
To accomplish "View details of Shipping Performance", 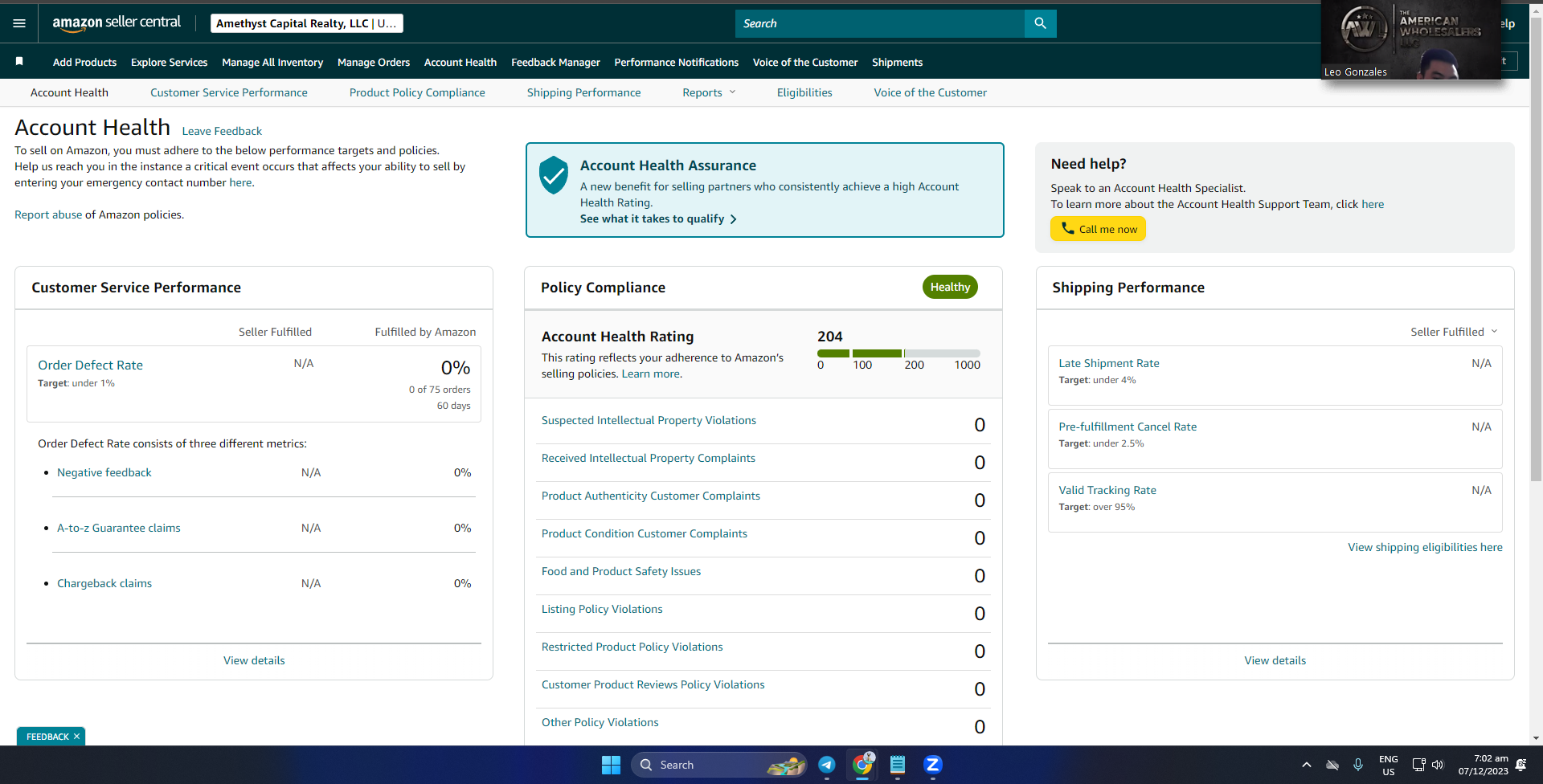I will click(x=1275, y=660).
